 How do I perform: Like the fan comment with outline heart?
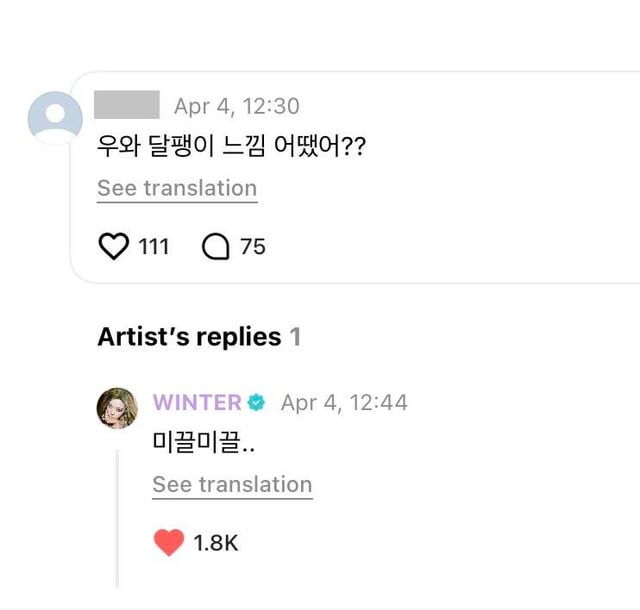pos(115,246)
